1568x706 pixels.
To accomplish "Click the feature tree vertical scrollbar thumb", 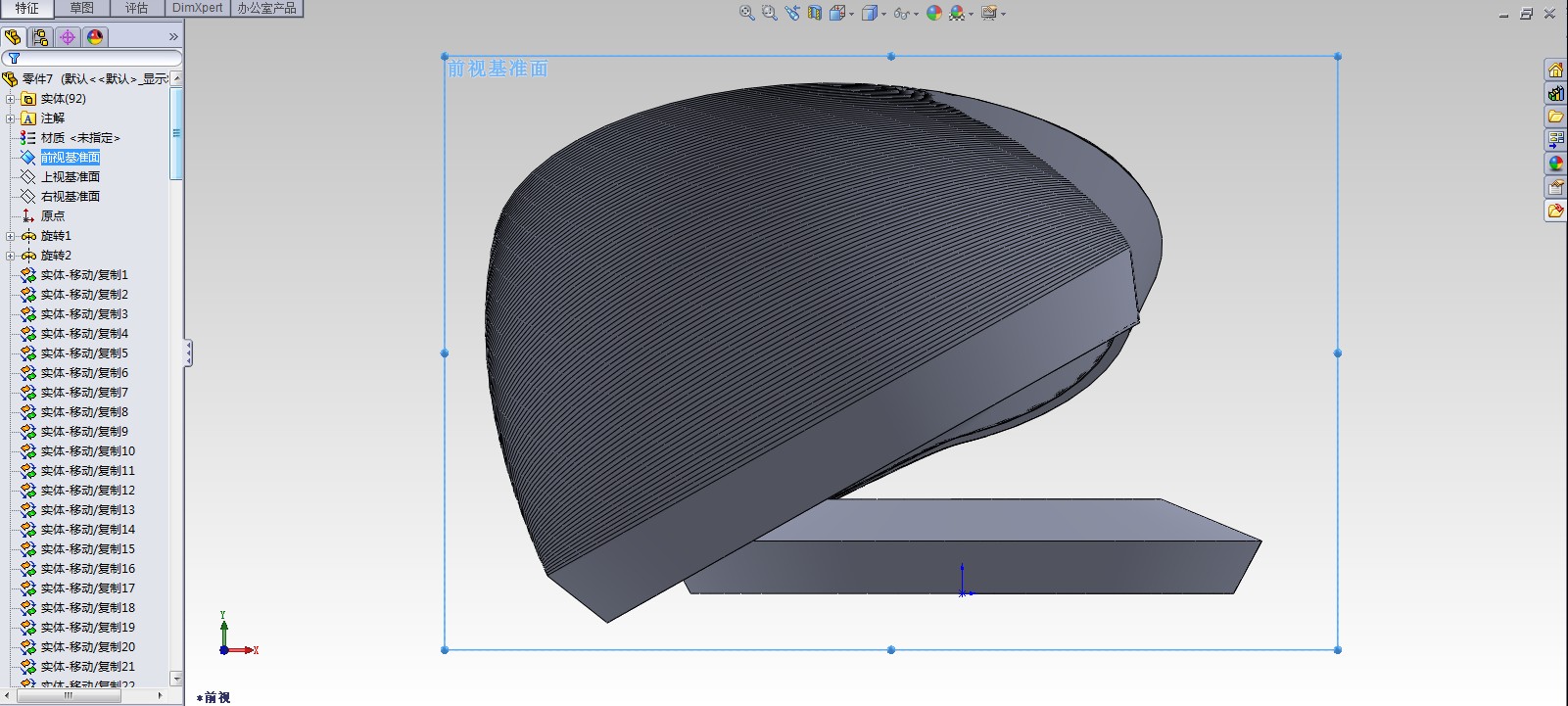I will [176, 133].
